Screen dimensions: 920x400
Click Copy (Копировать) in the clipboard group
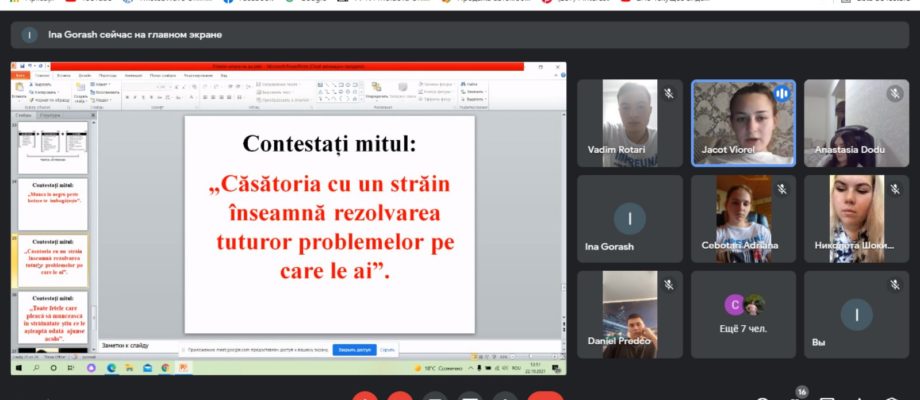(x=43, y=92)
